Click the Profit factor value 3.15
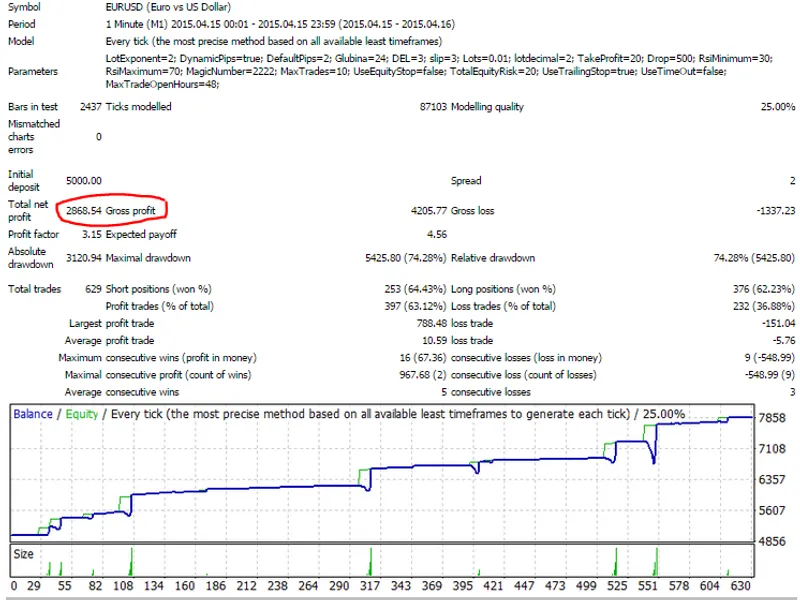 tap(92, 234)
